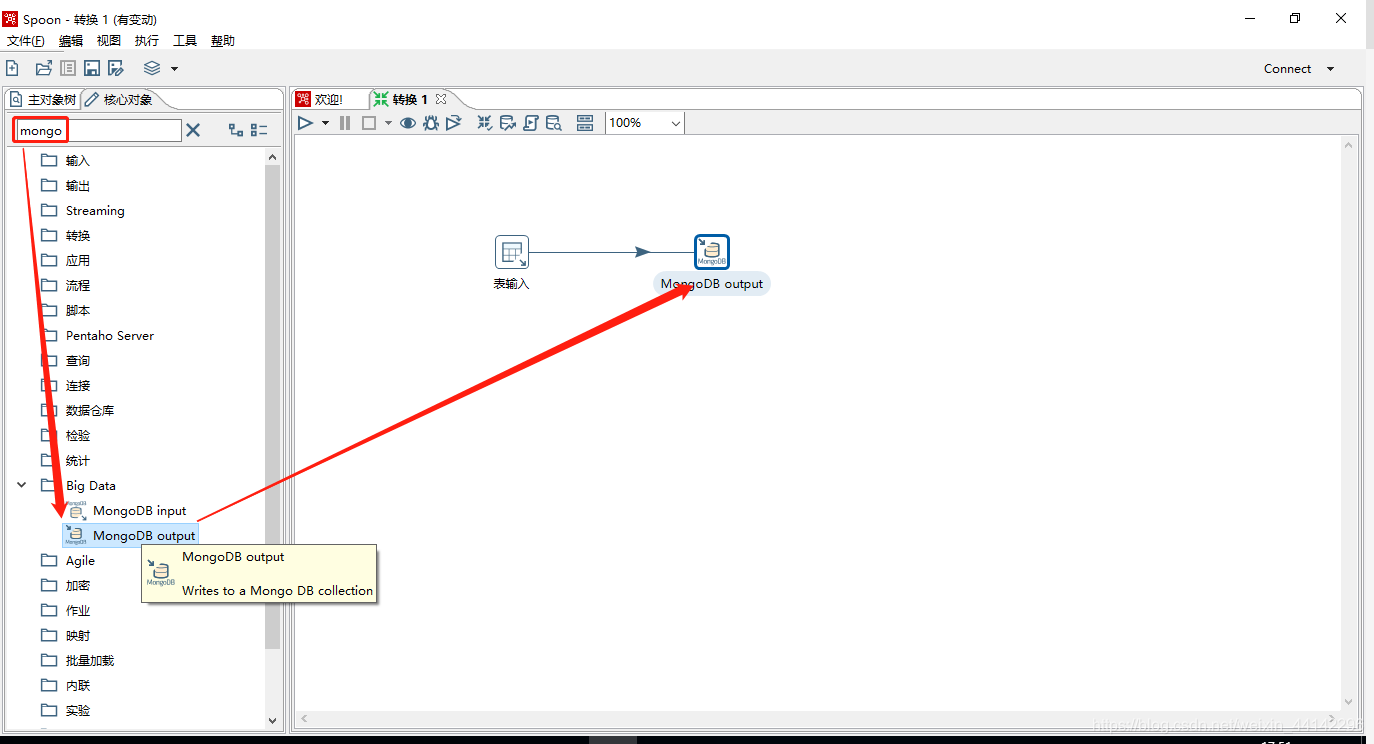Click the tree panel scroll up arrow
Image resolution: width=1374 pixels, height=744 pixels.
coord(272,157)
